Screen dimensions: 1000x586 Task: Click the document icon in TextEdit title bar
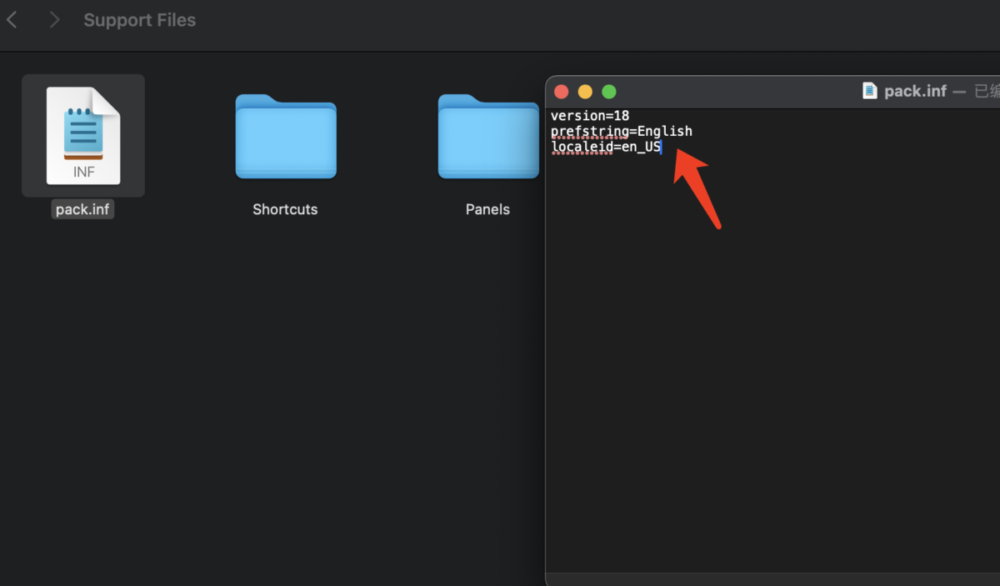pos(870,91)
